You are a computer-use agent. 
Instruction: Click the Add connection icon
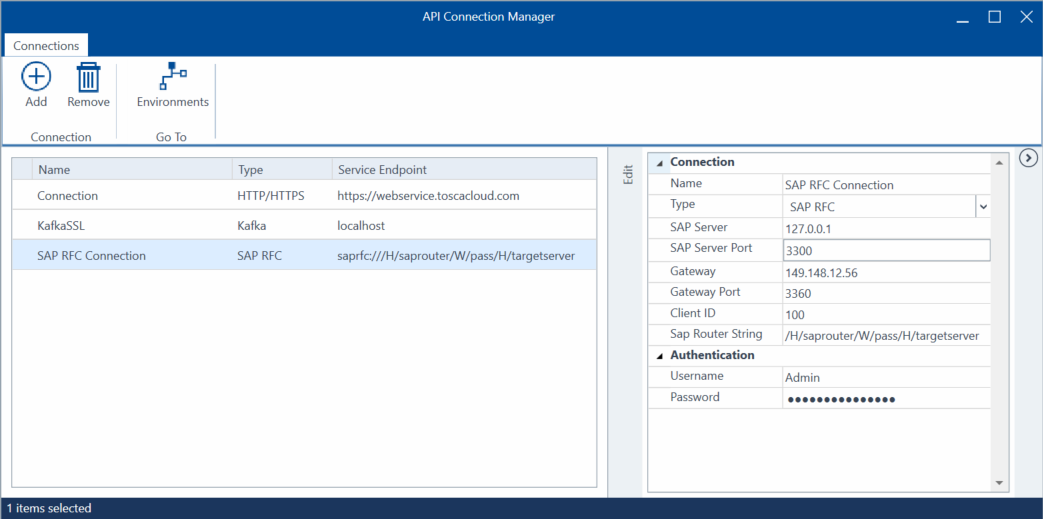pos(36,78)
